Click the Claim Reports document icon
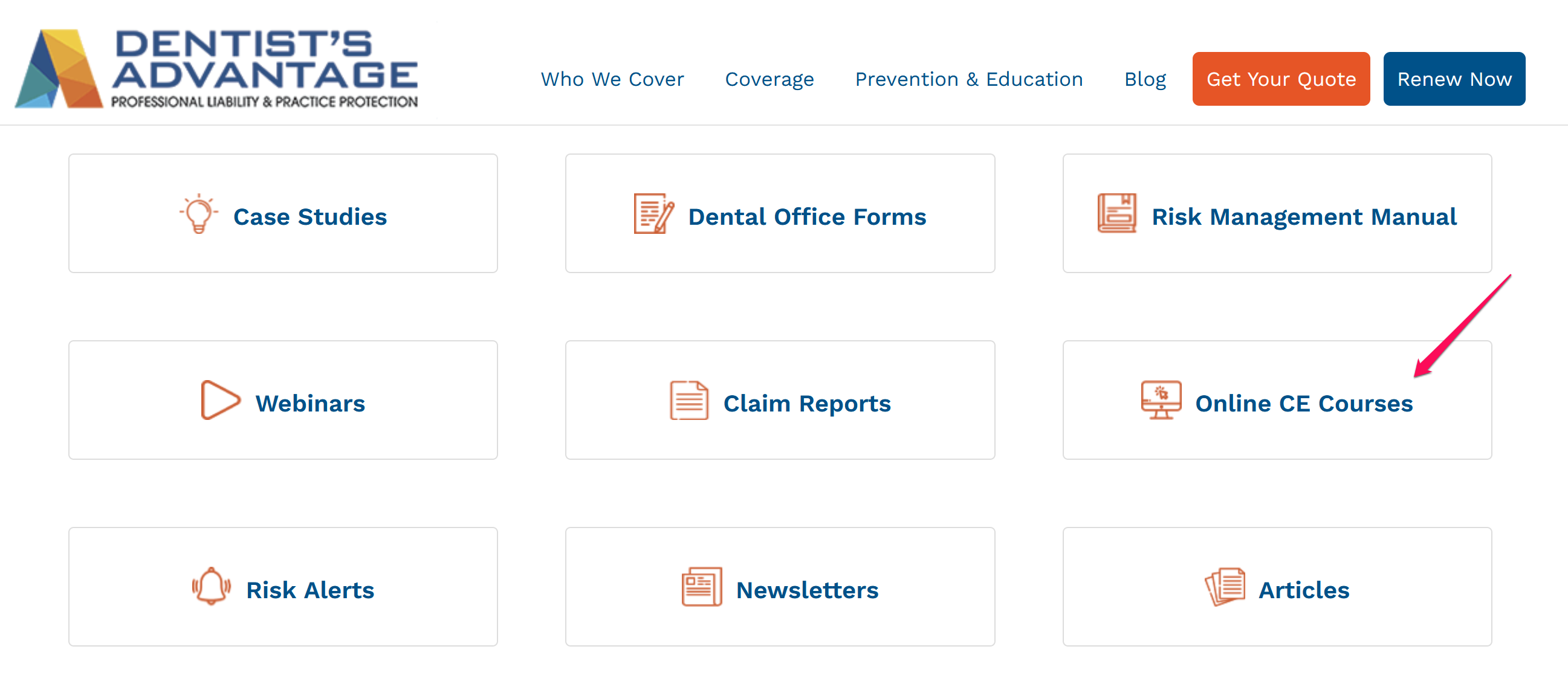Screen dimensions: 1568x684 [688, 400]
